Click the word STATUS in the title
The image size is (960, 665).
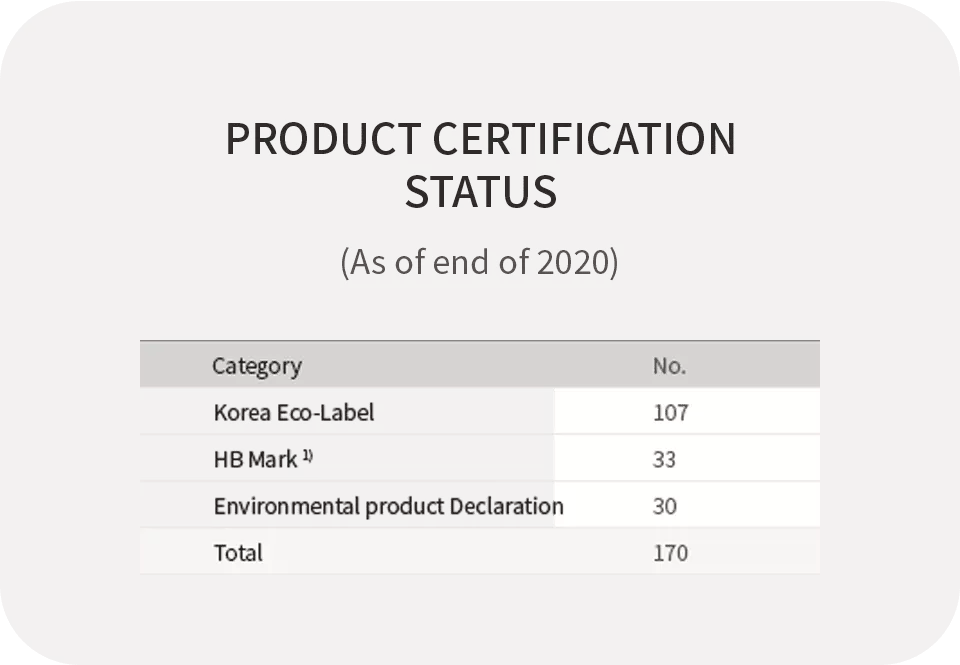tap(481, 192)
